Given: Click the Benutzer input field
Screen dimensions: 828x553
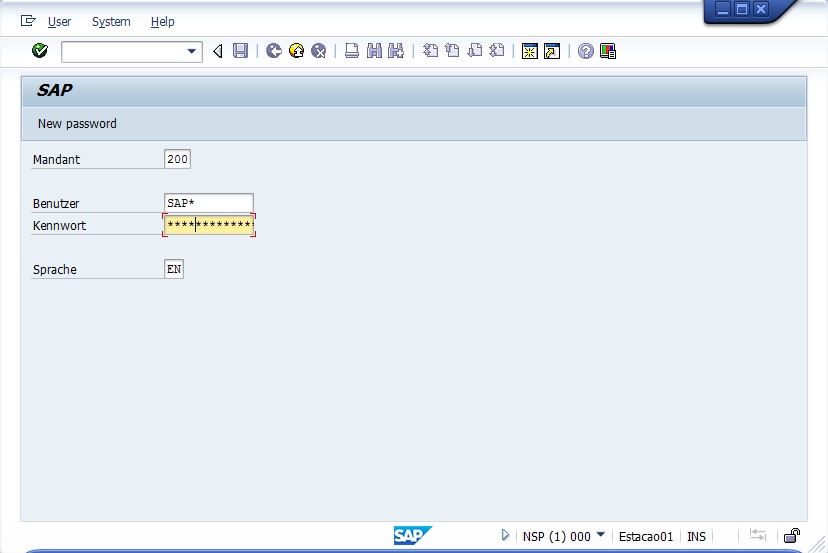Looking at the screenshot, I should coord(208,203).
